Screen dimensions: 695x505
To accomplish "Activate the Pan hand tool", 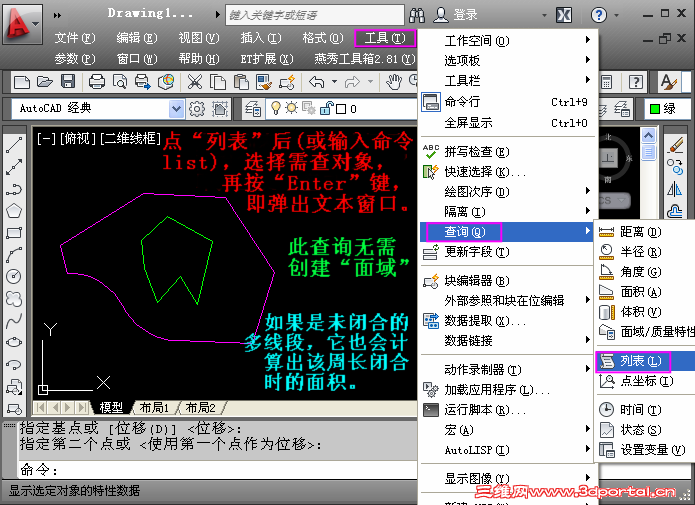I will point(394,82).
